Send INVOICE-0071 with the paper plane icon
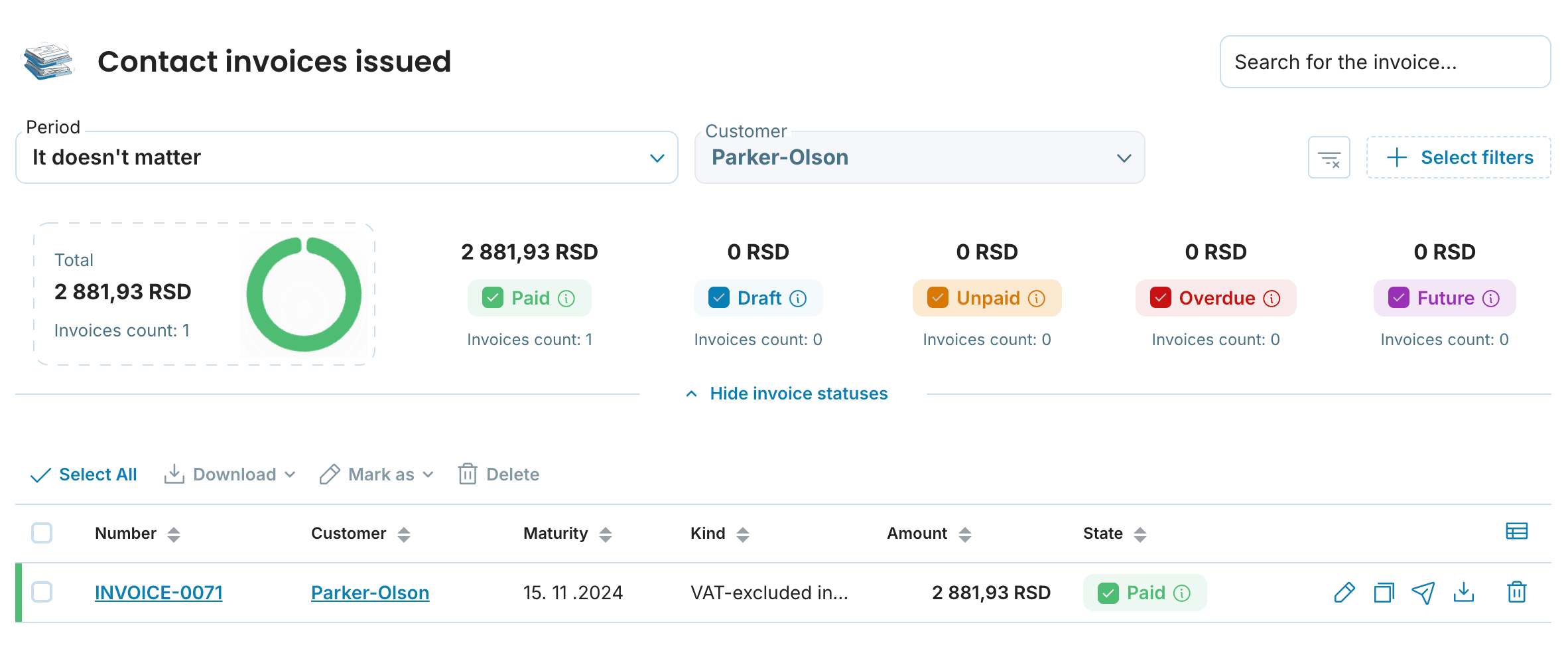The height and width of the screenshot is (645, 1568). (1423, 593)
